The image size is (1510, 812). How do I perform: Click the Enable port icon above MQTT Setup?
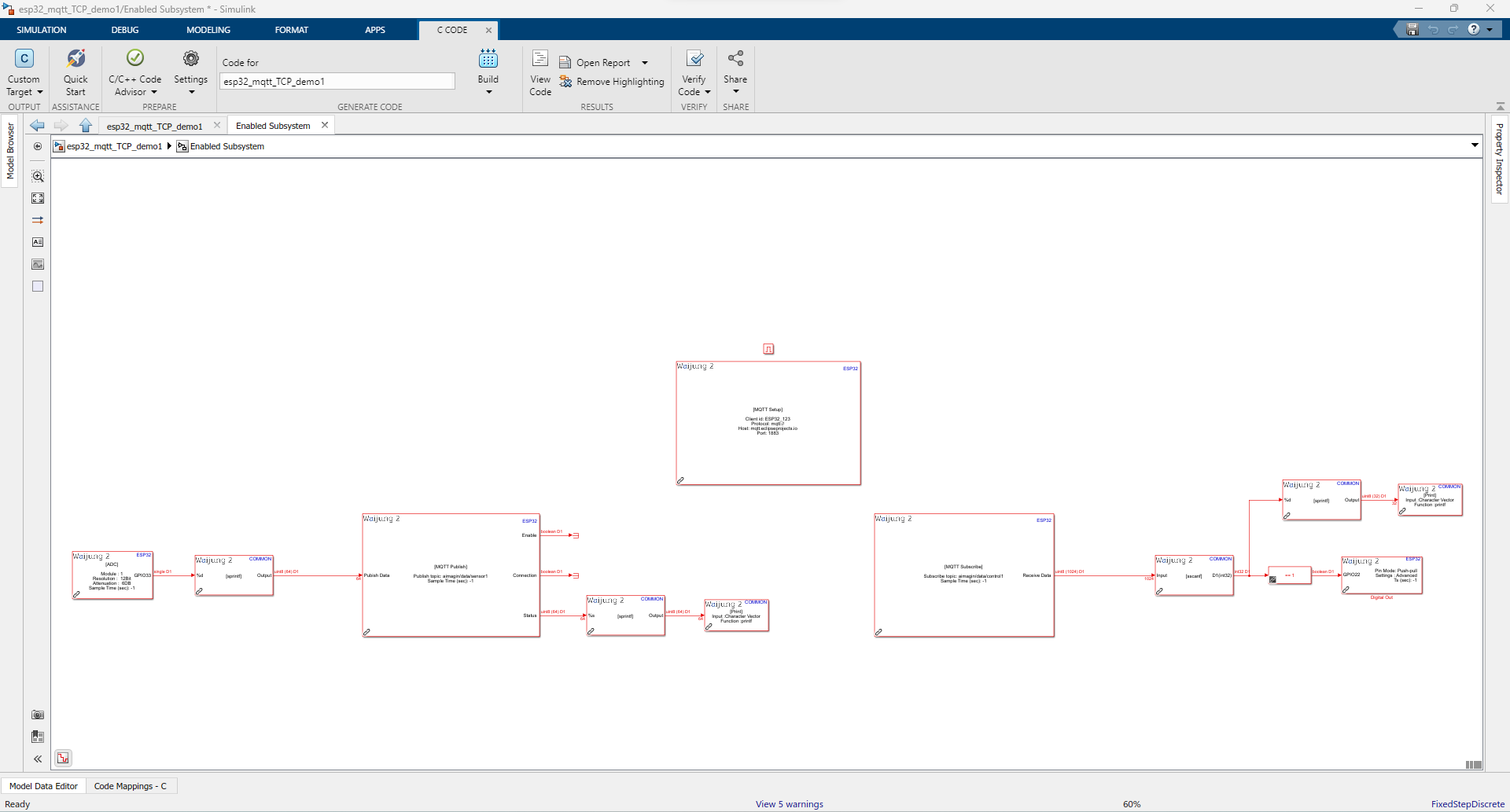click(x=768, y=349)
